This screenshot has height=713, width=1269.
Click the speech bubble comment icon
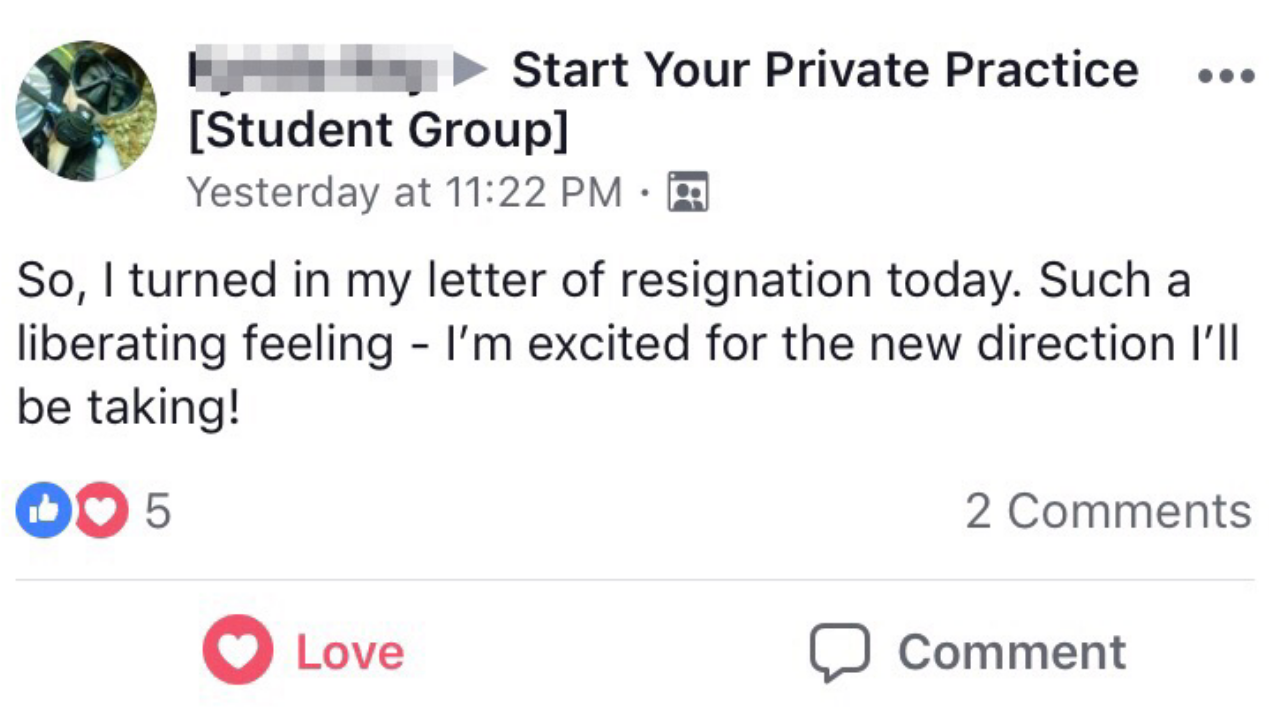[839, 652]
